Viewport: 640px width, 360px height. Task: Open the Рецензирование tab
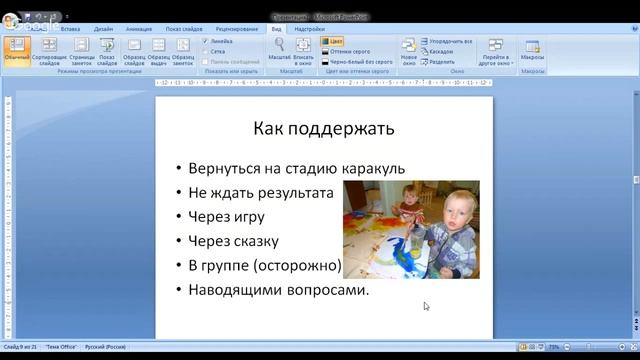point(237,29)
